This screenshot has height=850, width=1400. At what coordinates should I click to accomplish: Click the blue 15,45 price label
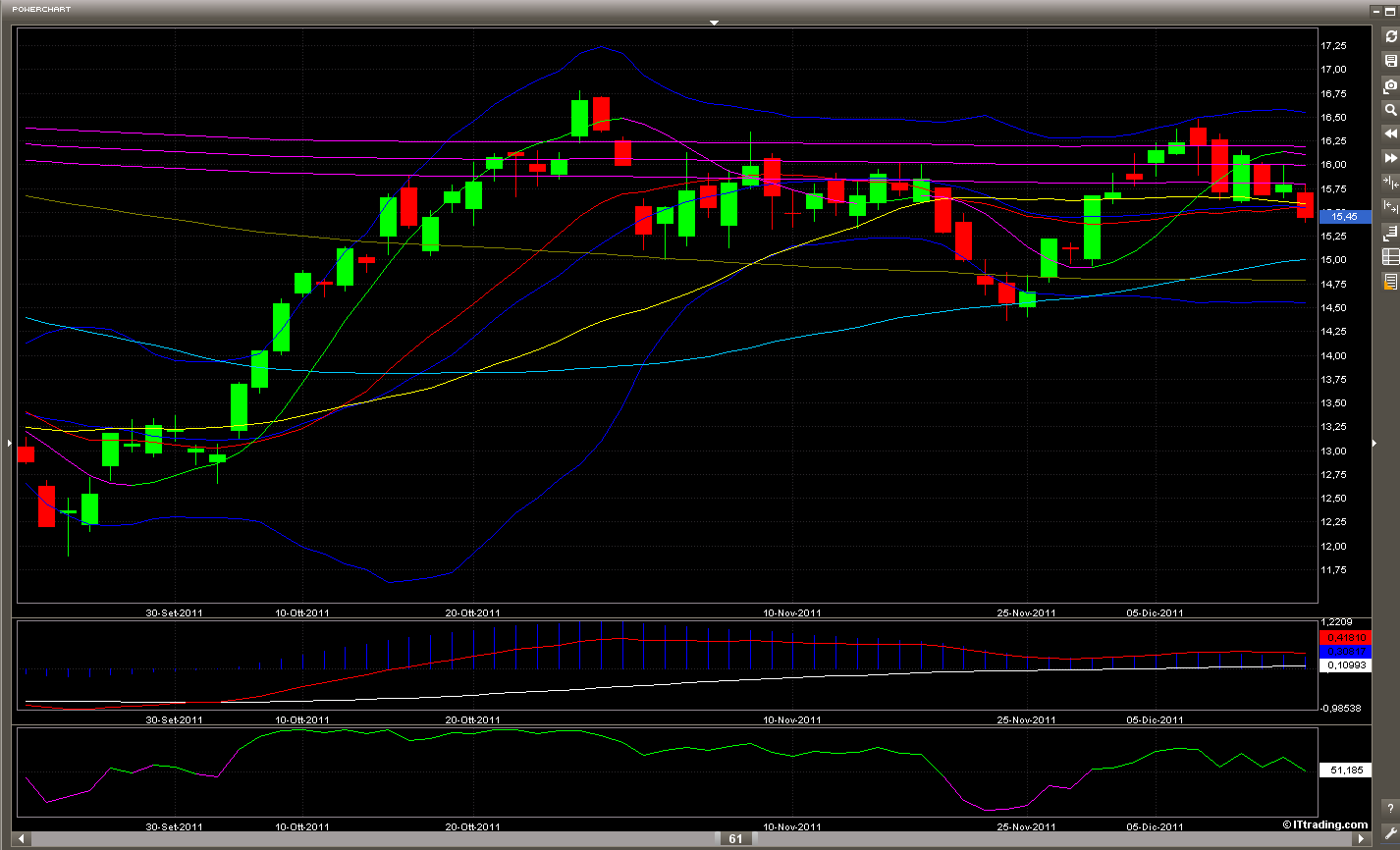click(x=1346, y=216)
